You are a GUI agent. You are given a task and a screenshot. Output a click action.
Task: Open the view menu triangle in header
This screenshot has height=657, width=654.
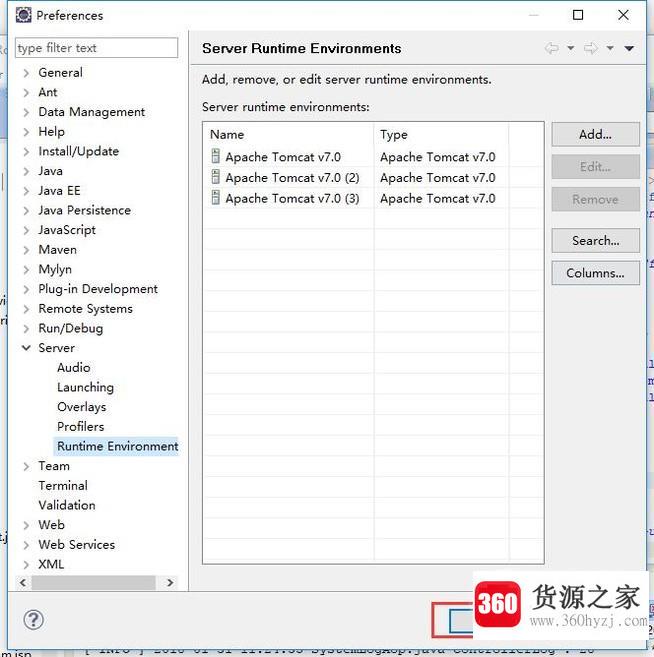(x=629, y=49)
